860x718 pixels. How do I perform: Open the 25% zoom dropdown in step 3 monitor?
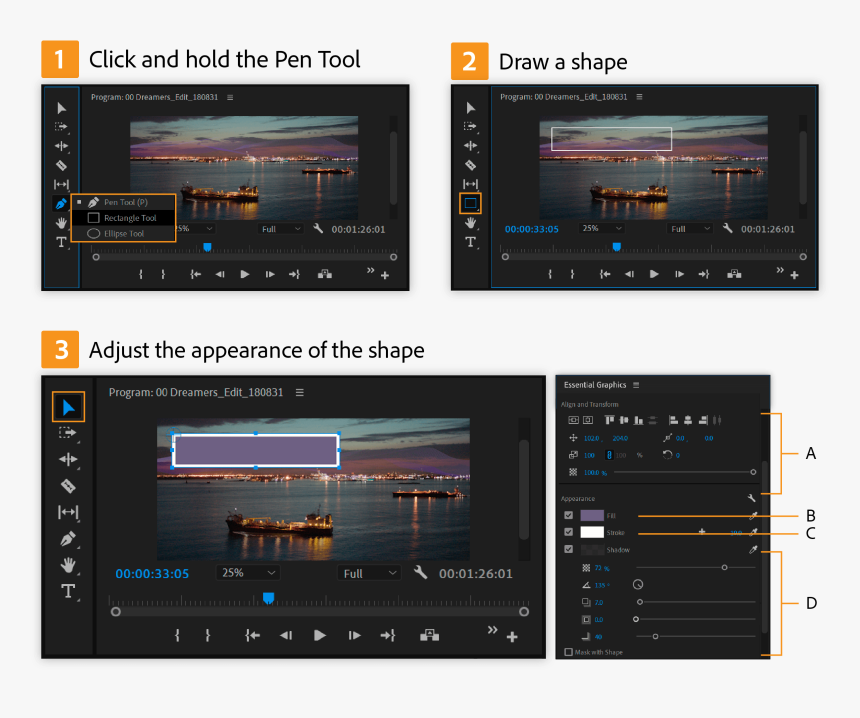pos(248,573)
